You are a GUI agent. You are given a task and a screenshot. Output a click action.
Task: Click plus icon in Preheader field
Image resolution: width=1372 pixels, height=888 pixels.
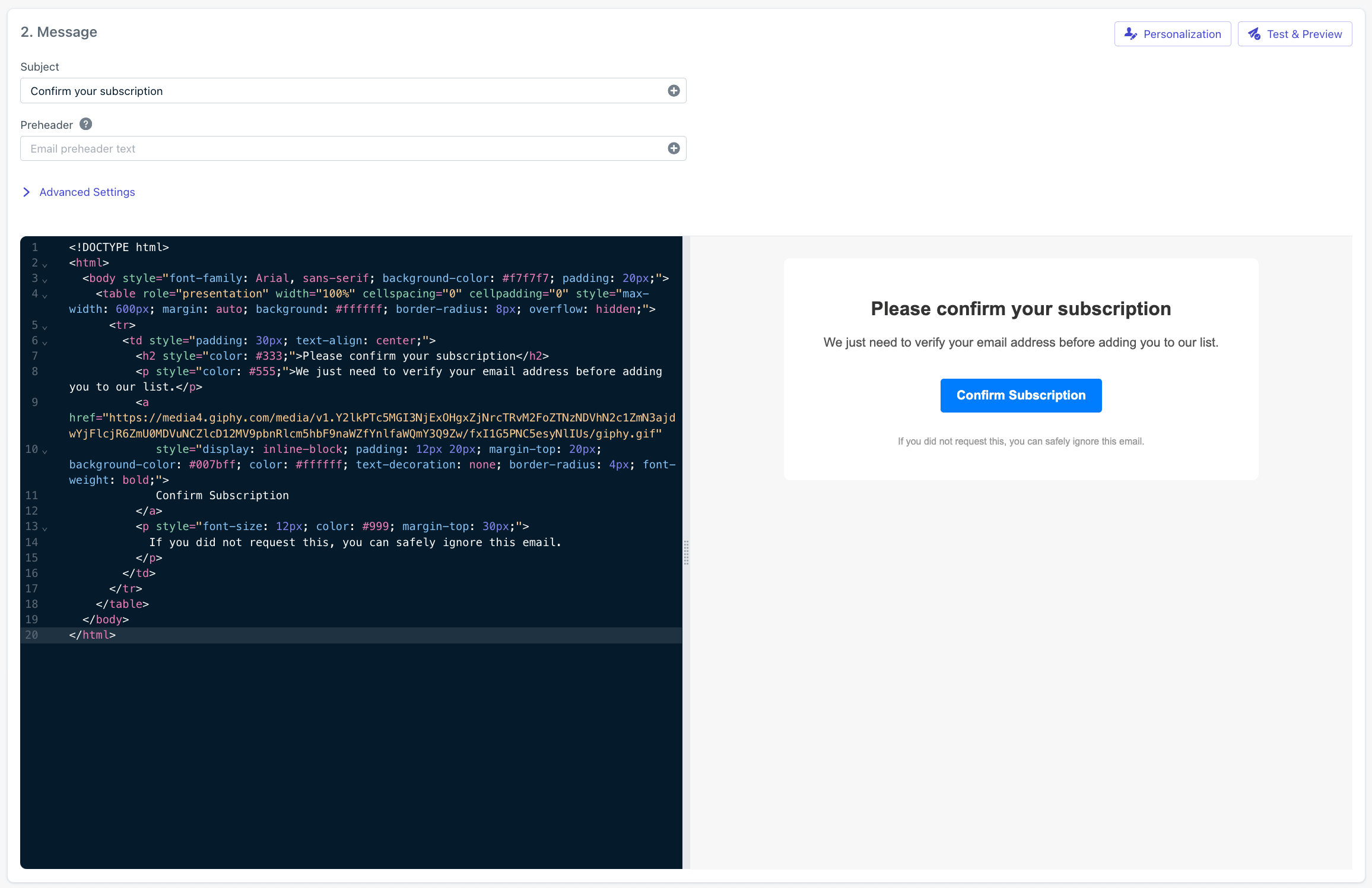click(x=674, y=148)
